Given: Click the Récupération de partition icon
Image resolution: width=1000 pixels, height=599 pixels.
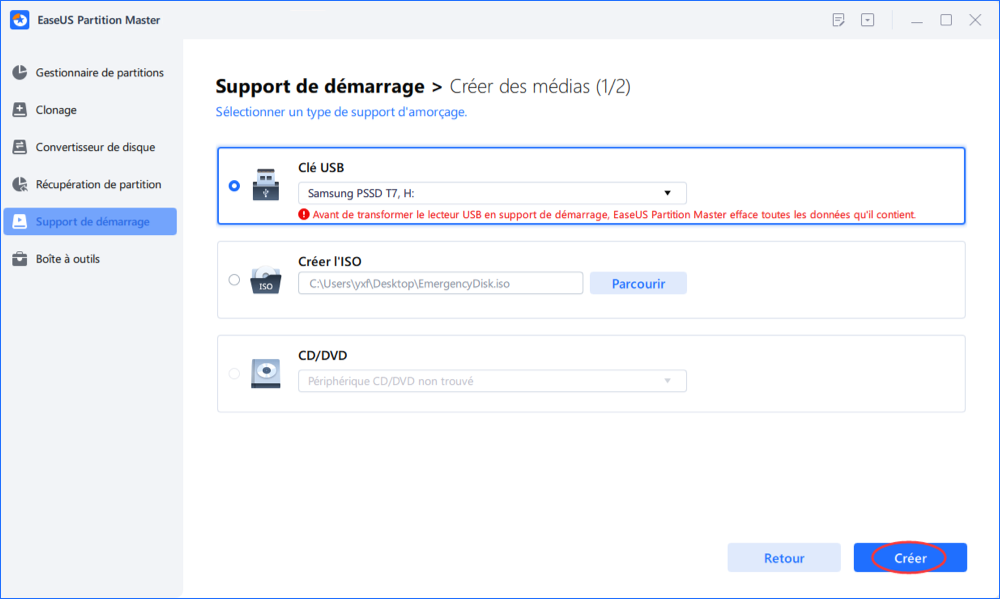Looking at the screenshot, I should 20,184.
